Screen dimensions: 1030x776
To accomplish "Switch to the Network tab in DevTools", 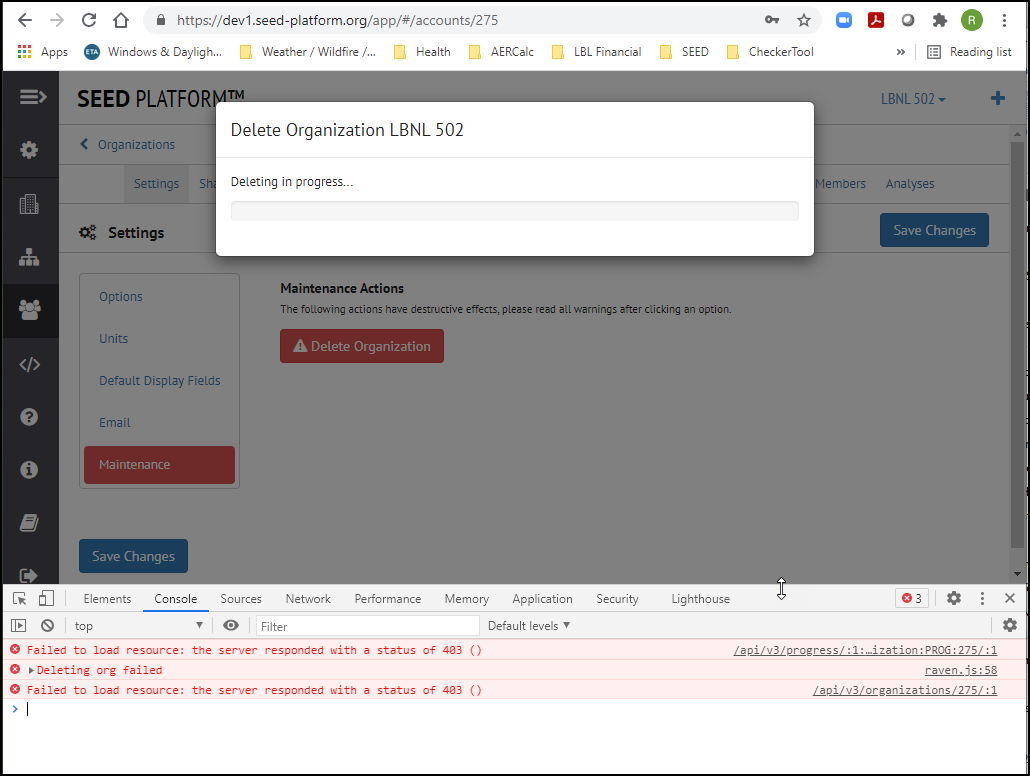I will (307, 598).
